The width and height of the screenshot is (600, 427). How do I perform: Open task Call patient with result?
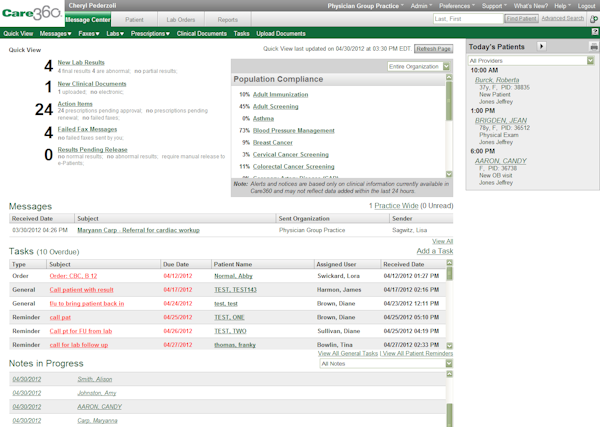click(x=82, y=290)
